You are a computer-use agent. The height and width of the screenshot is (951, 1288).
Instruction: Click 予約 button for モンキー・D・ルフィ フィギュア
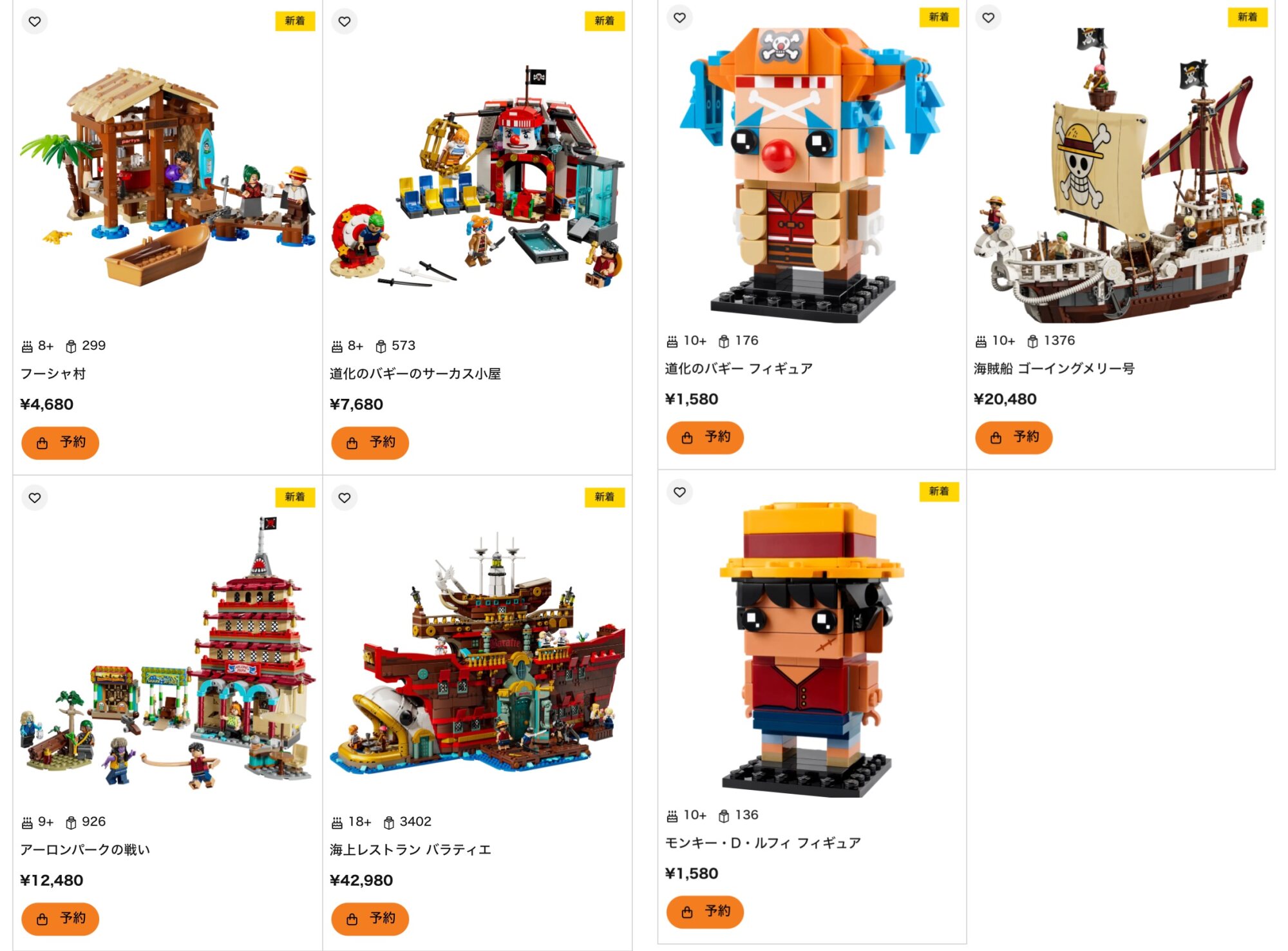pos(705,912)
